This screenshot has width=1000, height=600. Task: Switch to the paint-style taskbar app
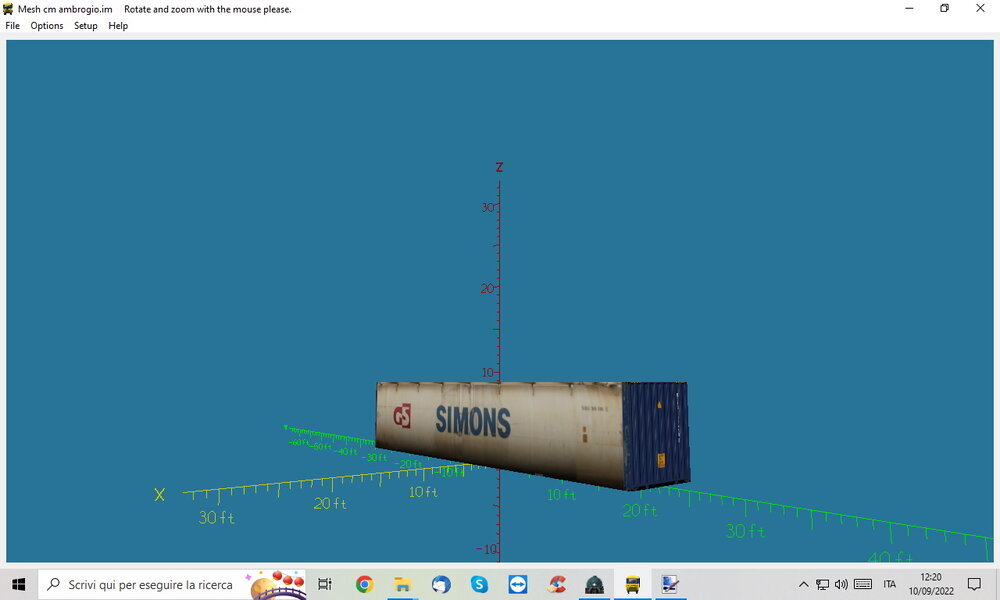pyautogui.click(x=670, y=584)
